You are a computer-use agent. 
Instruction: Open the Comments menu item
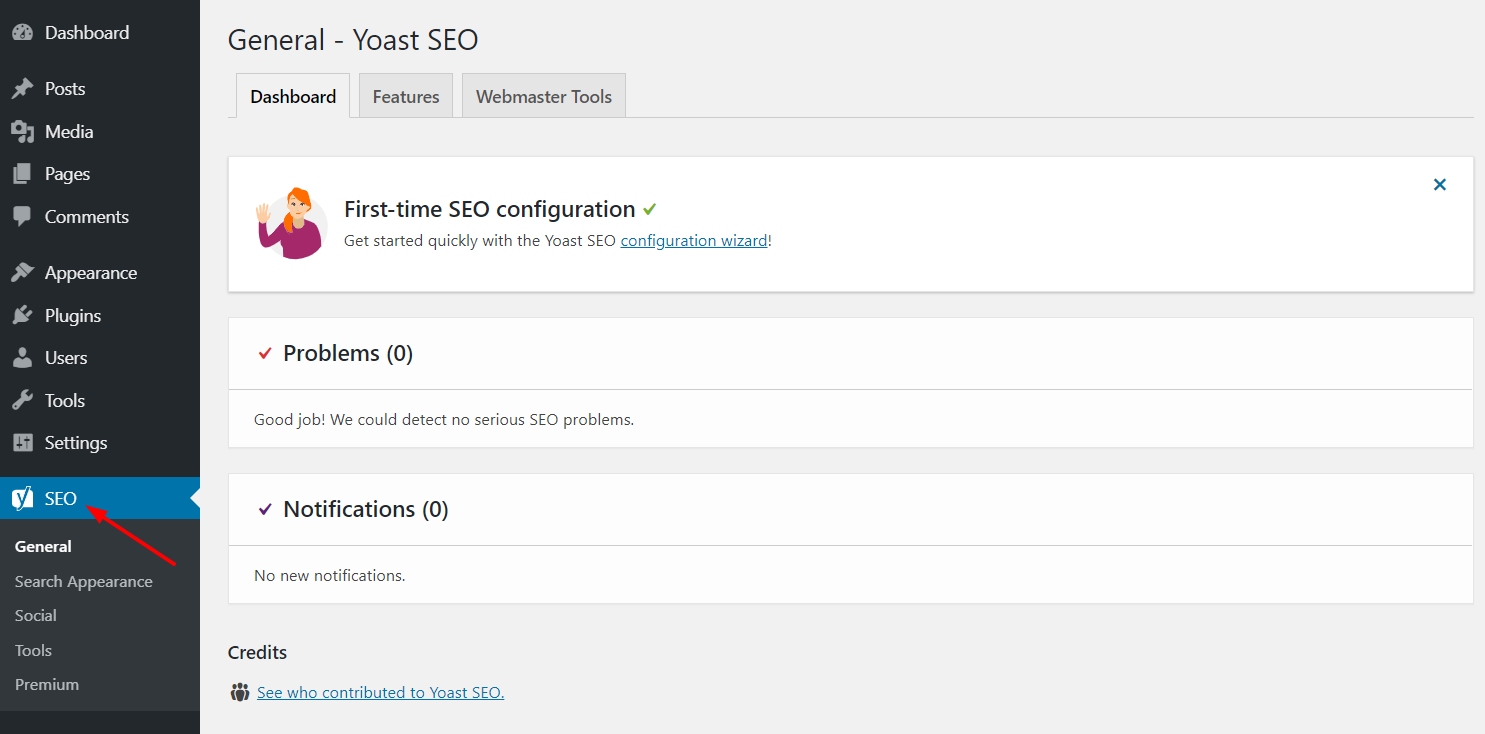(100, 216)
